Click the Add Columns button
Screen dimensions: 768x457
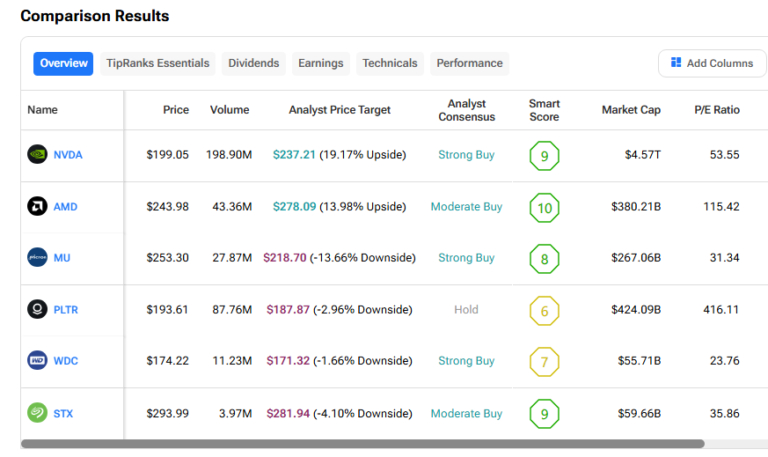(712, 63)
